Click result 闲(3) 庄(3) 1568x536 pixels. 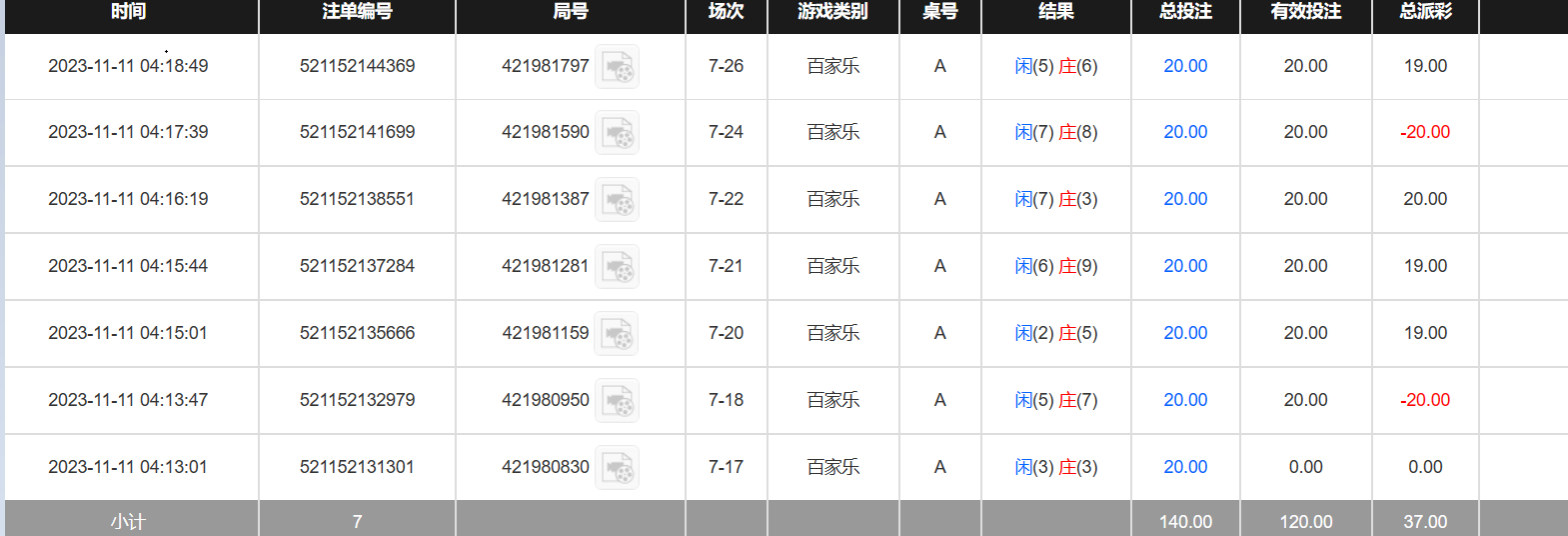1055,467
